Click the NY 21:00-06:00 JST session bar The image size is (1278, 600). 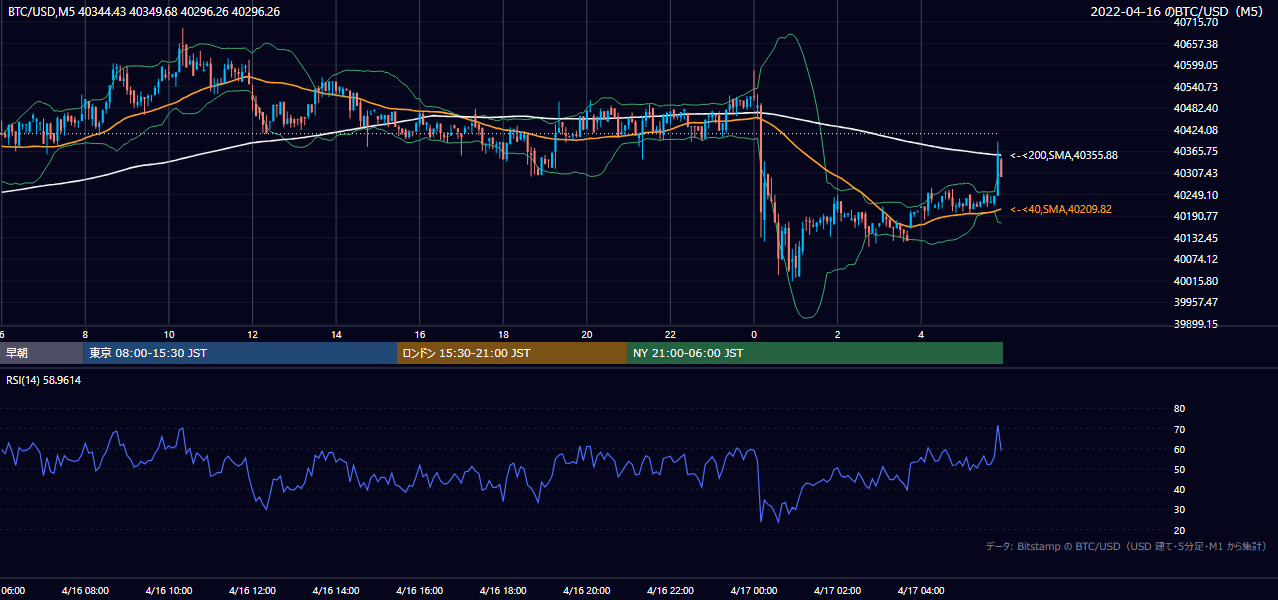tap(815, 353)
